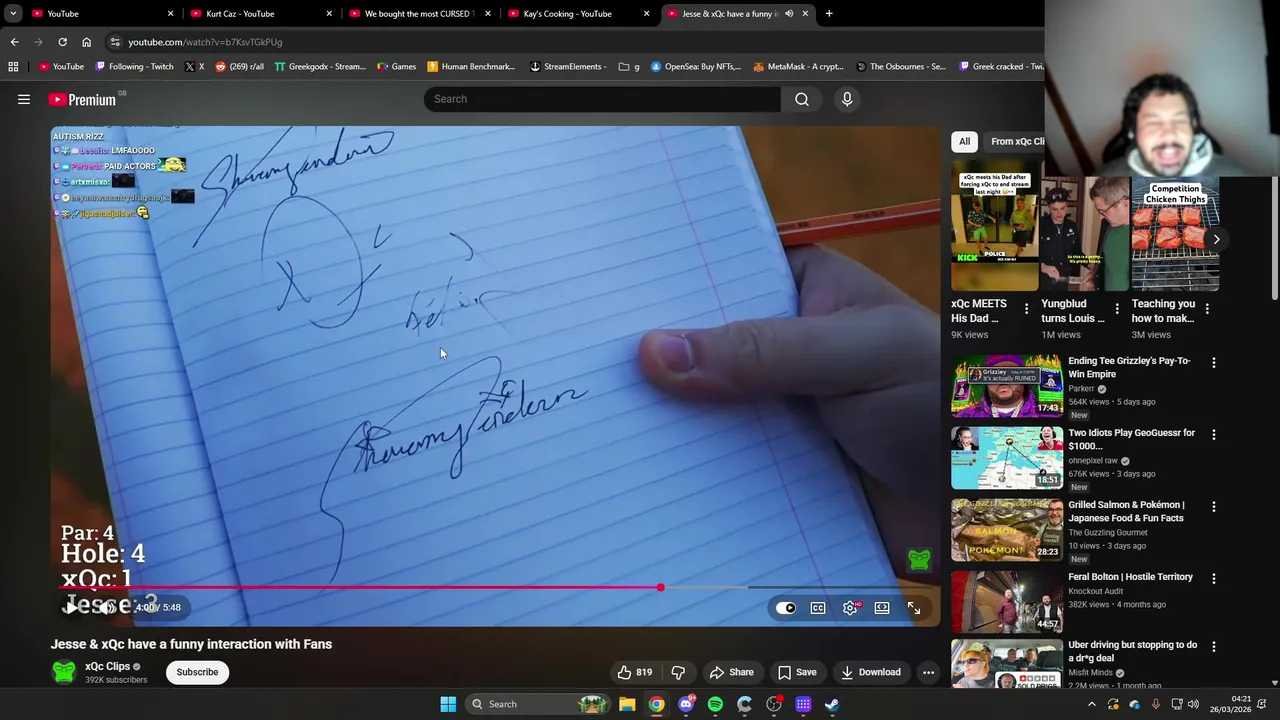
Task: Open the xQc Clips channel name link
Action: click(x=107, y=666)
